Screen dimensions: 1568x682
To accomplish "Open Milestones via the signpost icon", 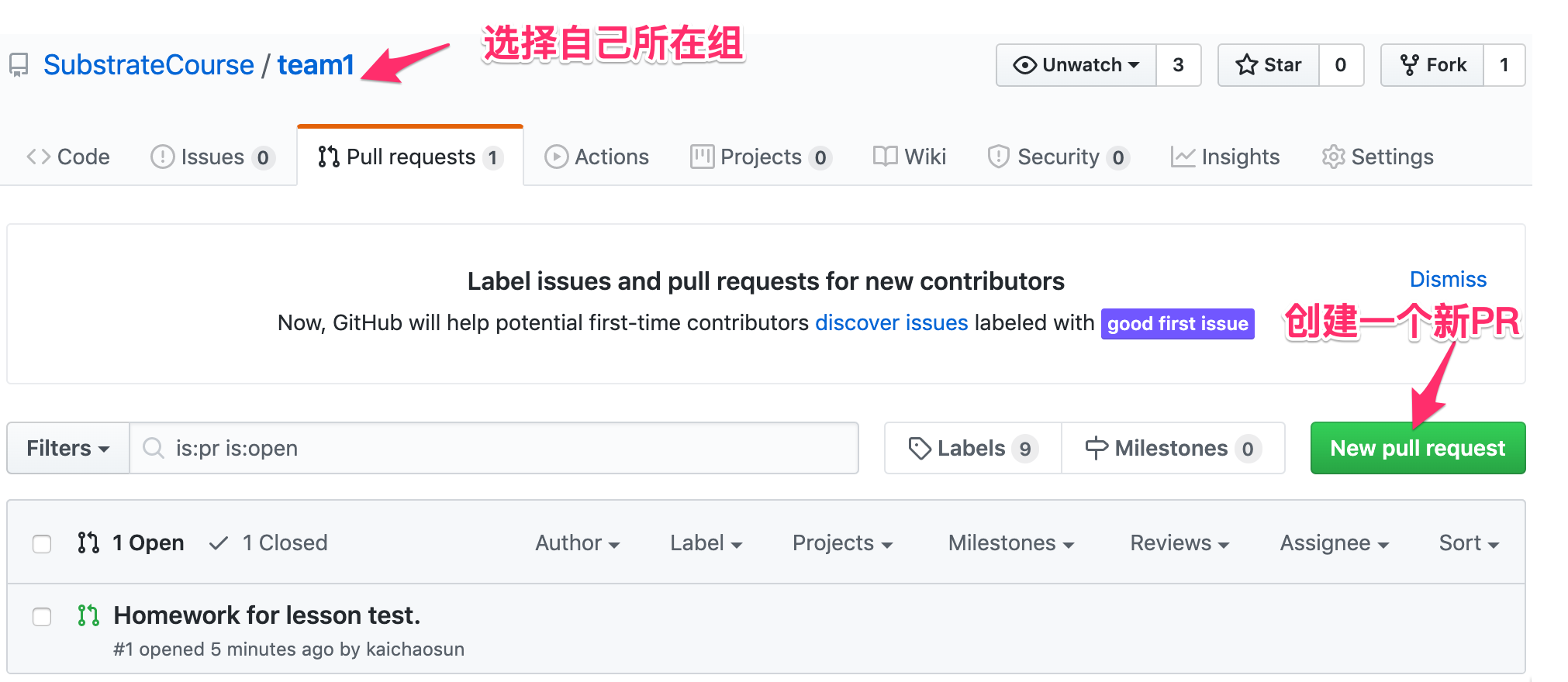I will click(1097, 449).
